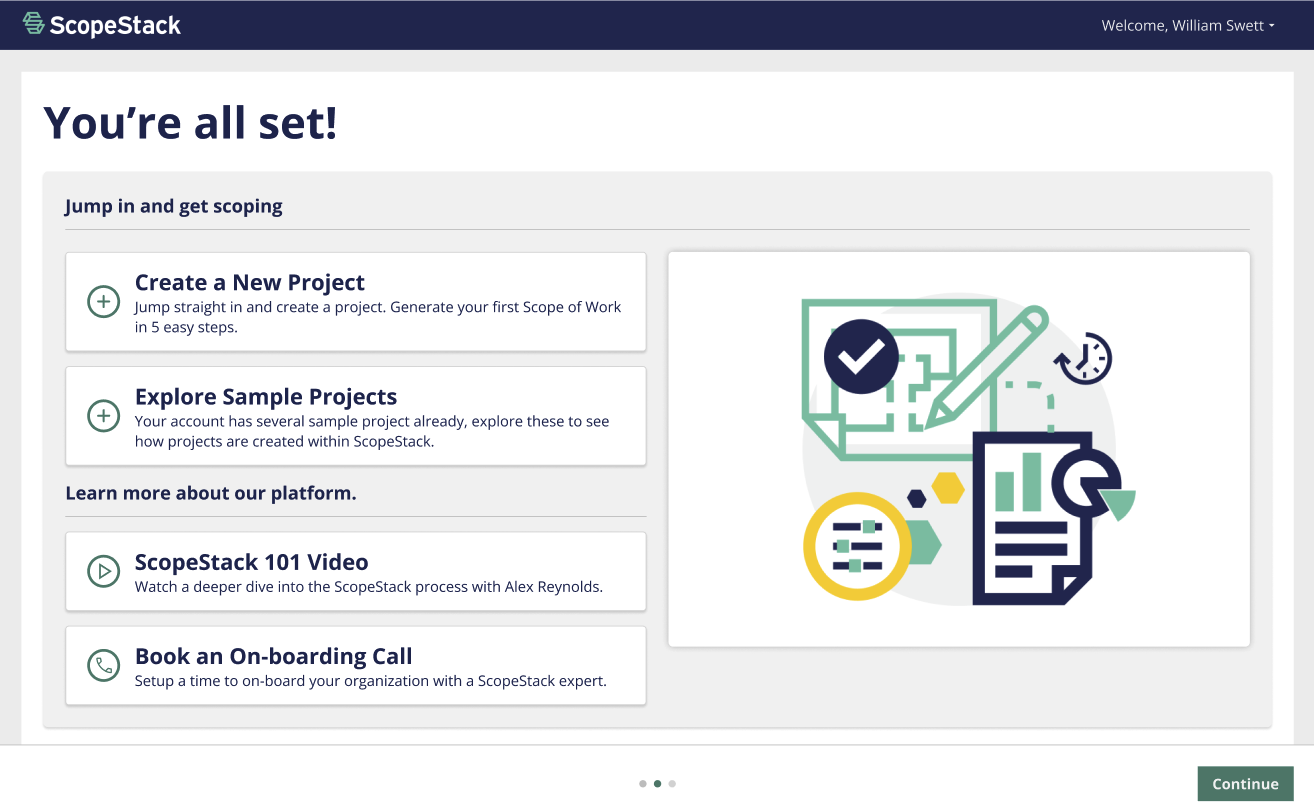Image resolution: width=1314 pixels, height=808 pixels.
Task: Click 'Your account has several sample project' text
Action: [372, 431]
